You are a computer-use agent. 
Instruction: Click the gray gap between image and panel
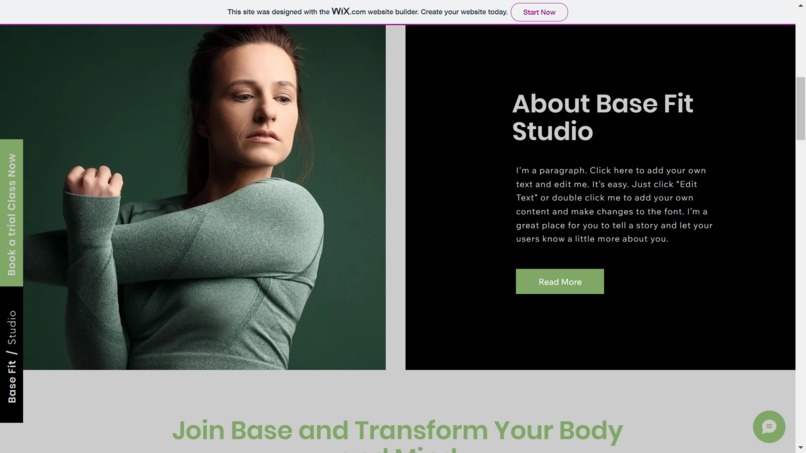click(395, 197)
